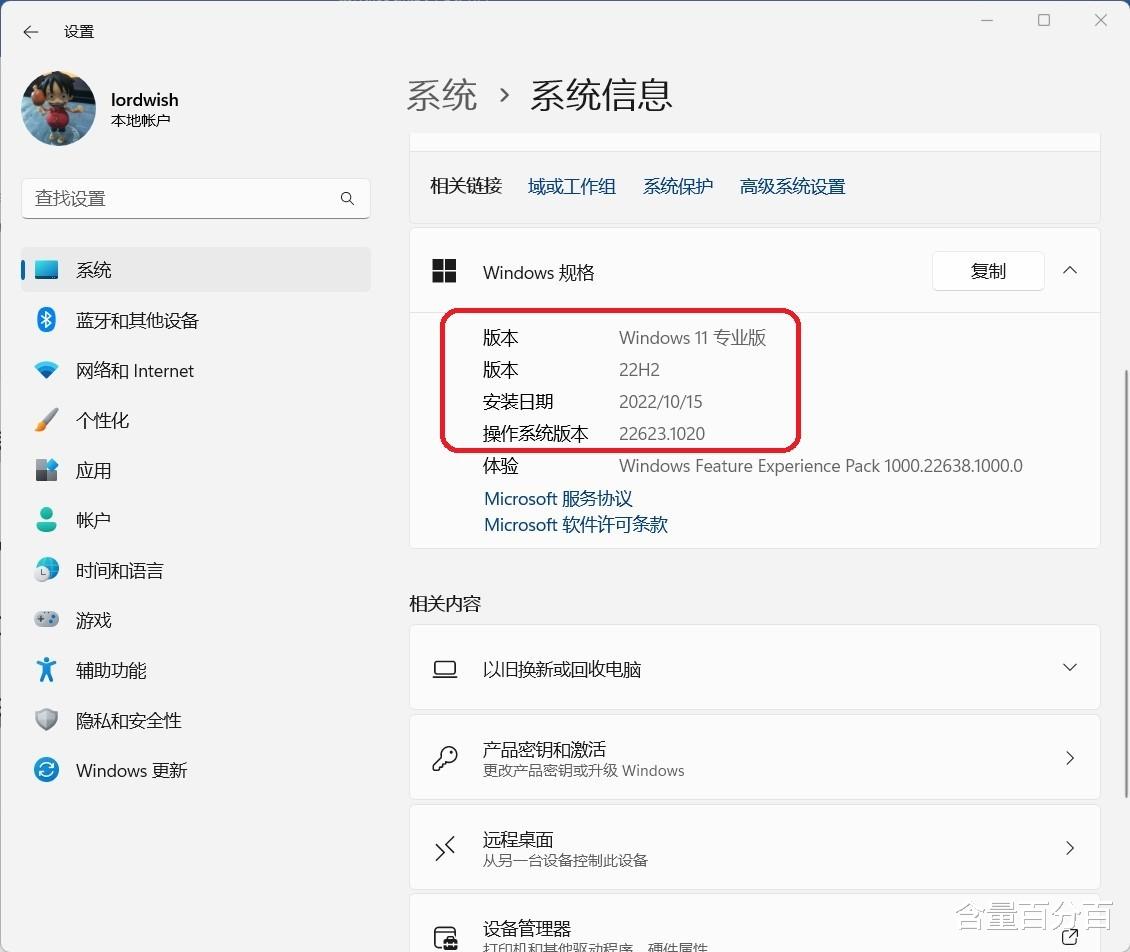Click the 设备管理器 toolbox icon
This screenshot has width=1130, height=952.
(x=445, y=938)
